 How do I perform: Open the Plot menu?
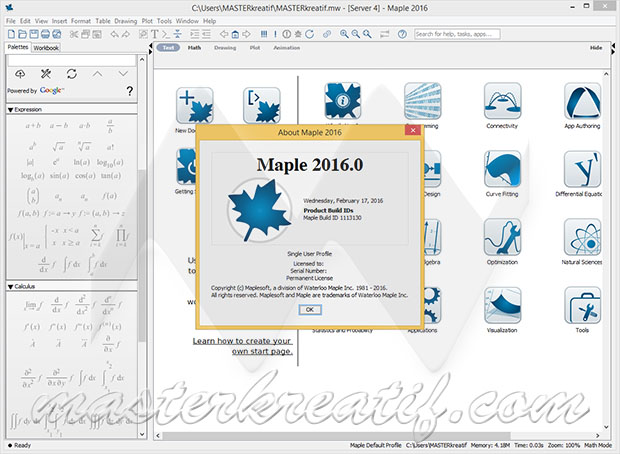147,21
